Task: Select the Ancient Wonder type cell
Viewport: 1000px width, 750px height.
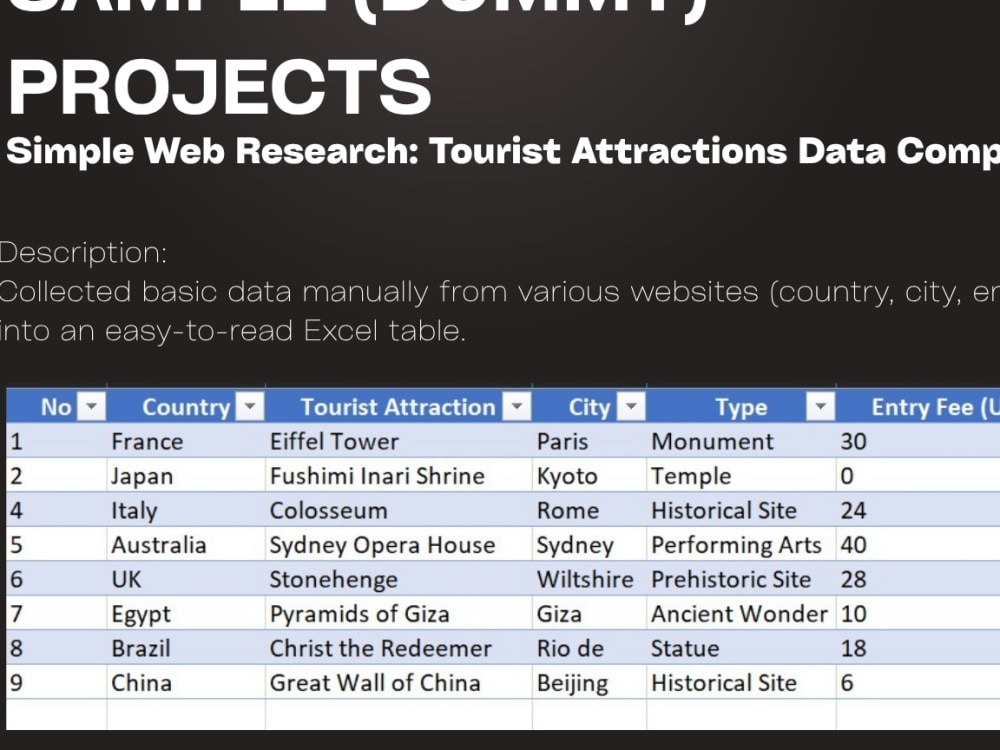Action: (741, 614)
